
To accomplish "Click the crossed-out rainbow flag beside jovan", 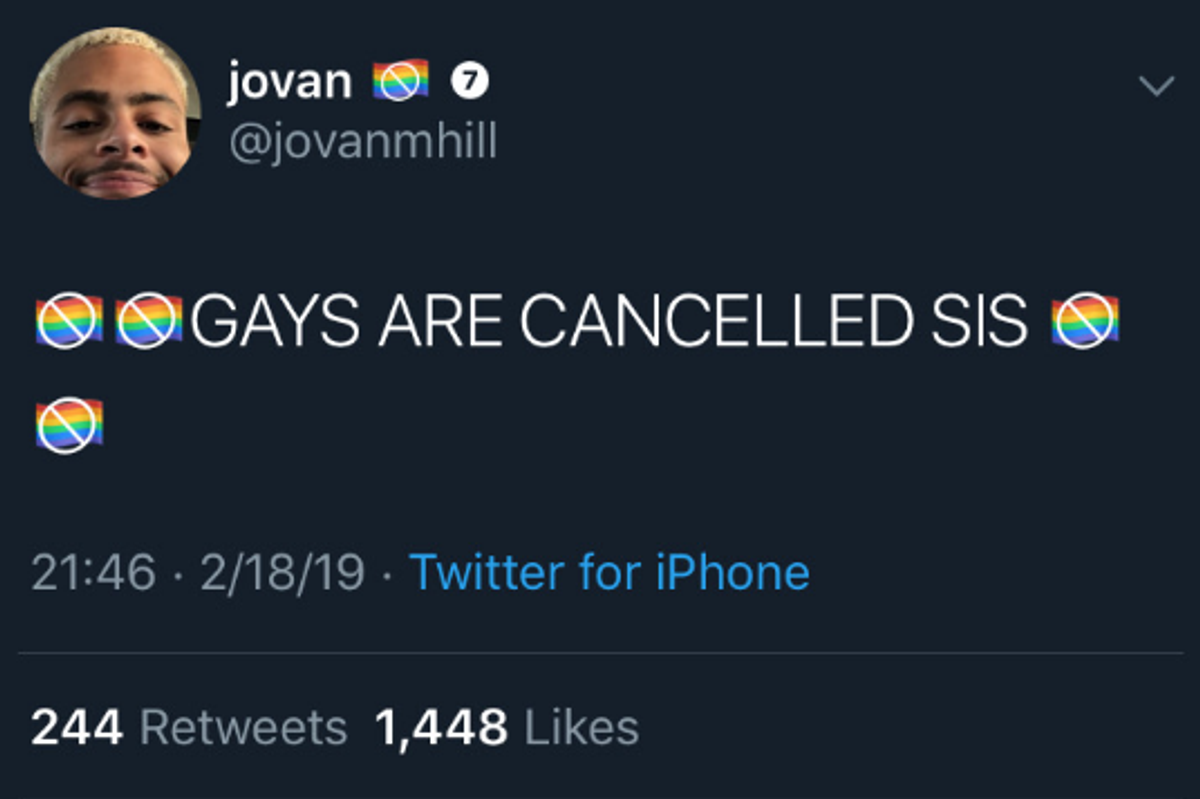I will pyautogui.click(x=400, y=81).
